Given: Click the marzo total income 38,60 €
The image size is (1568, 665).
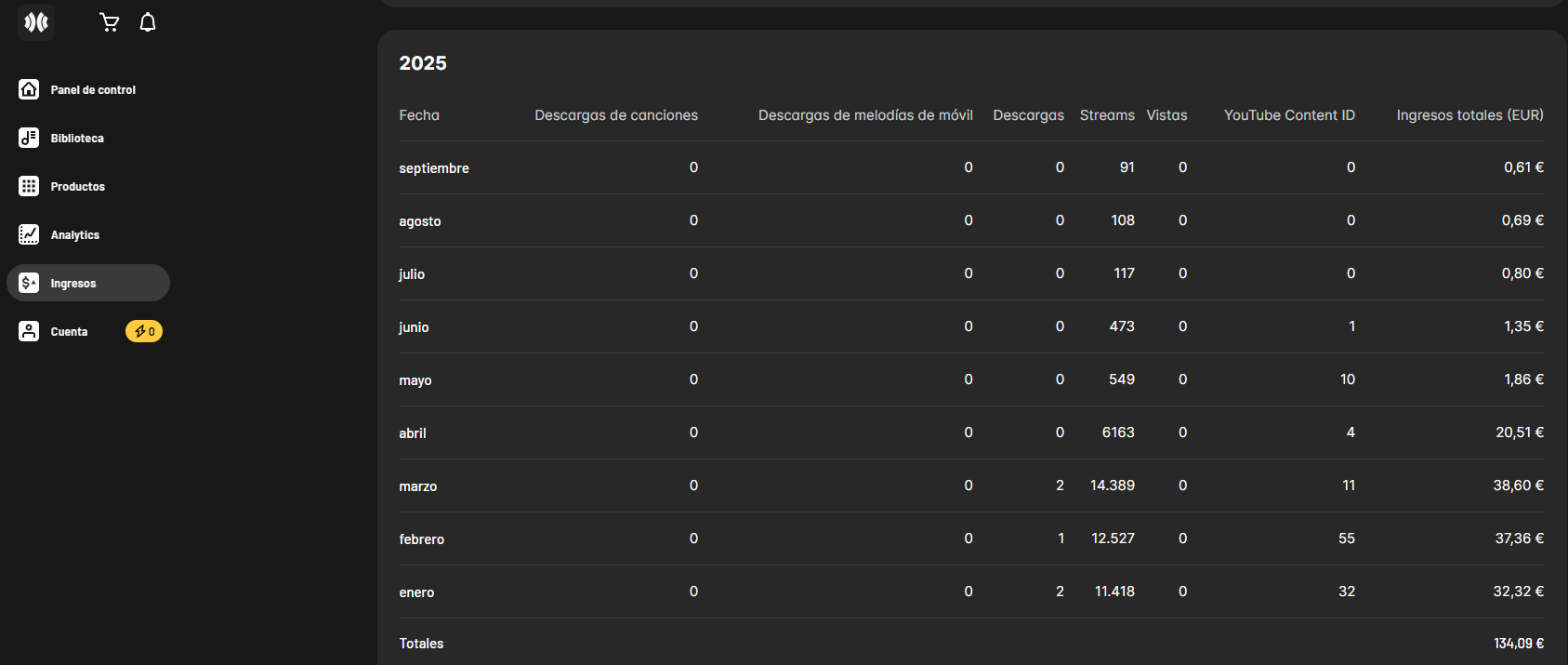Looking at the screenshot, I should [1518, 485].
